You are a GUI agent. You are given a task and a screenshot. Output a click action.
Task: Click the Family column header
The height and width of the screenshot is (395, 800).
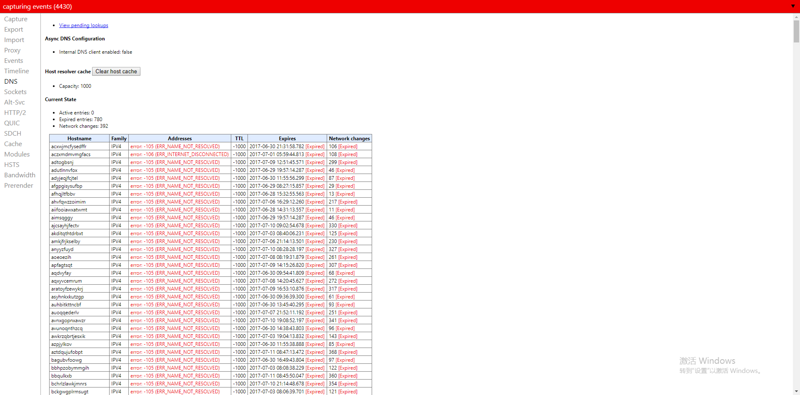tap(119, 138)
